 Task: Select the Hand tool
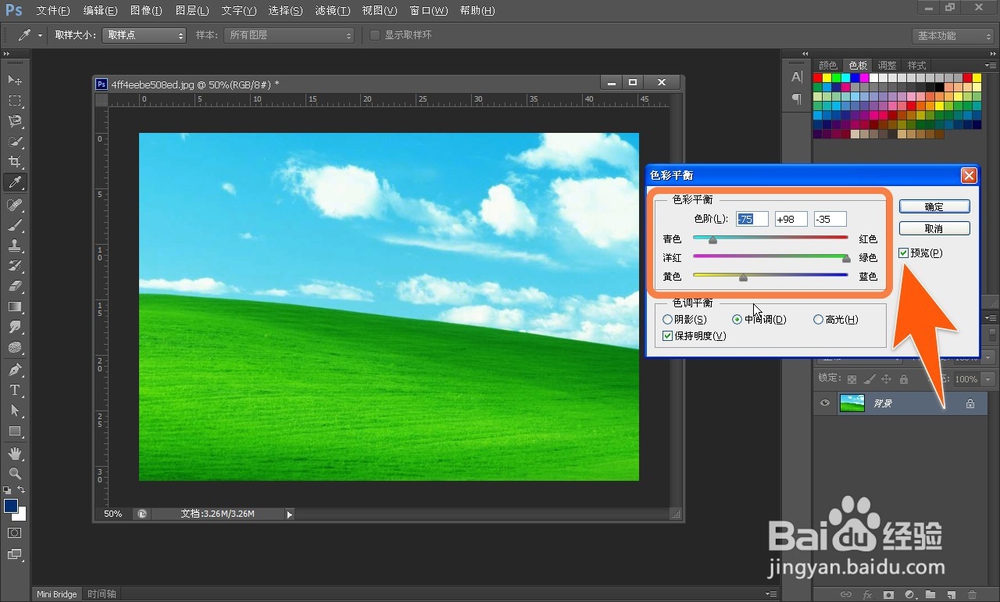coord(15,453)
